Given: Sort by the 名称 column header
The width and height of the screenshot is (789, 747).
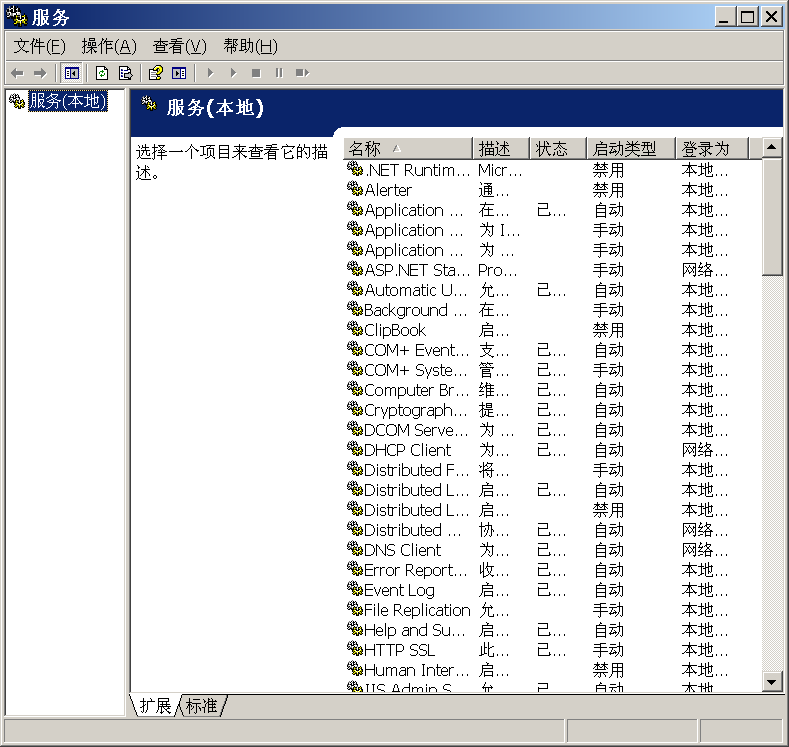Looking at the screenshot, I should pyautogui.click(x=408, y=149).
